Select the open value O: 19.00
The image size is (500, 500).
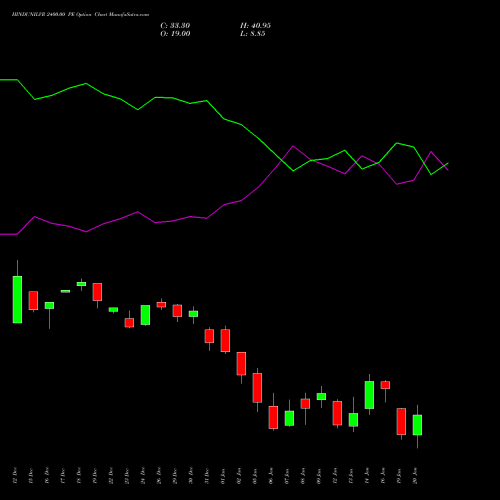point(175,34)
